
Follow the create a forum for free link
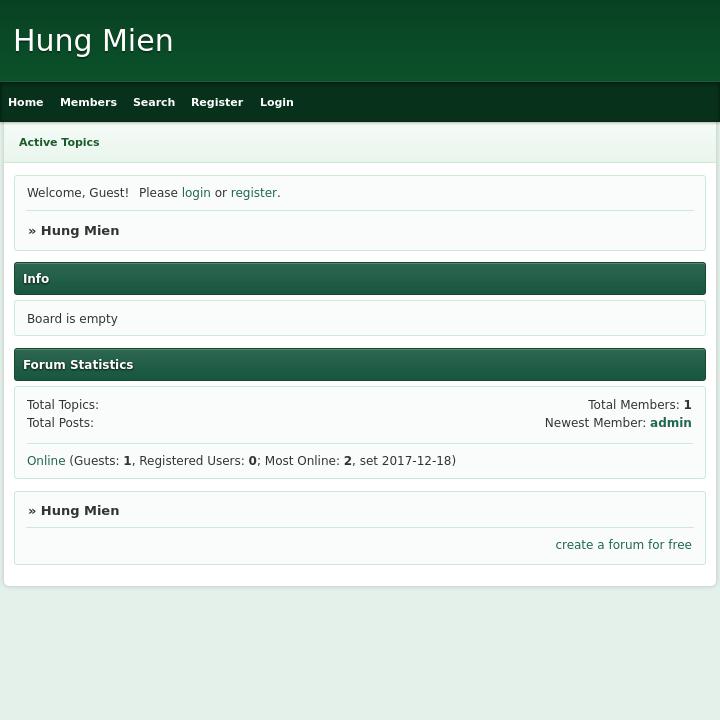[623, 545]
